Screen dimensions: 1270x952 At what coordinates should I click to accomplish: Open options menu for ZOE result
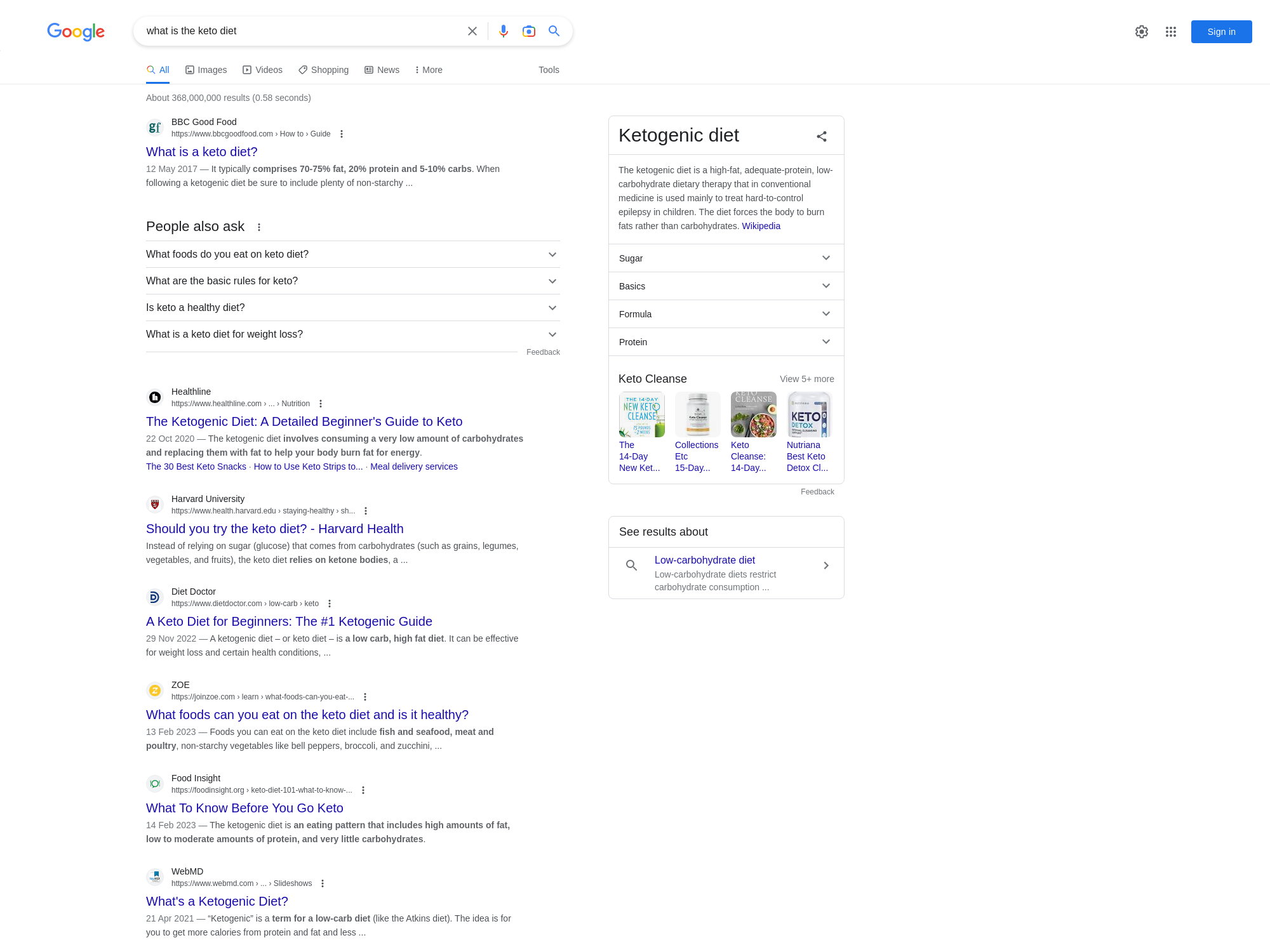click(365, 697)
